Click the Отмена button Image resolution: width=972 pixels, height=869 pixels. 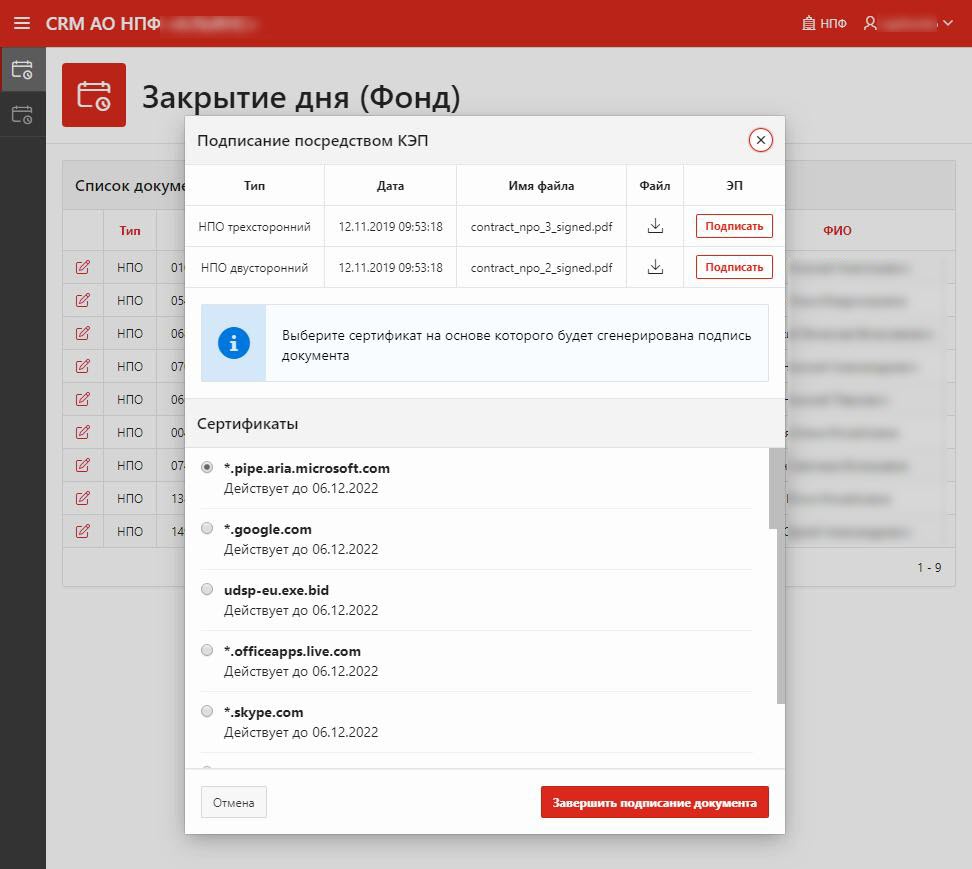tap(234, 802)
